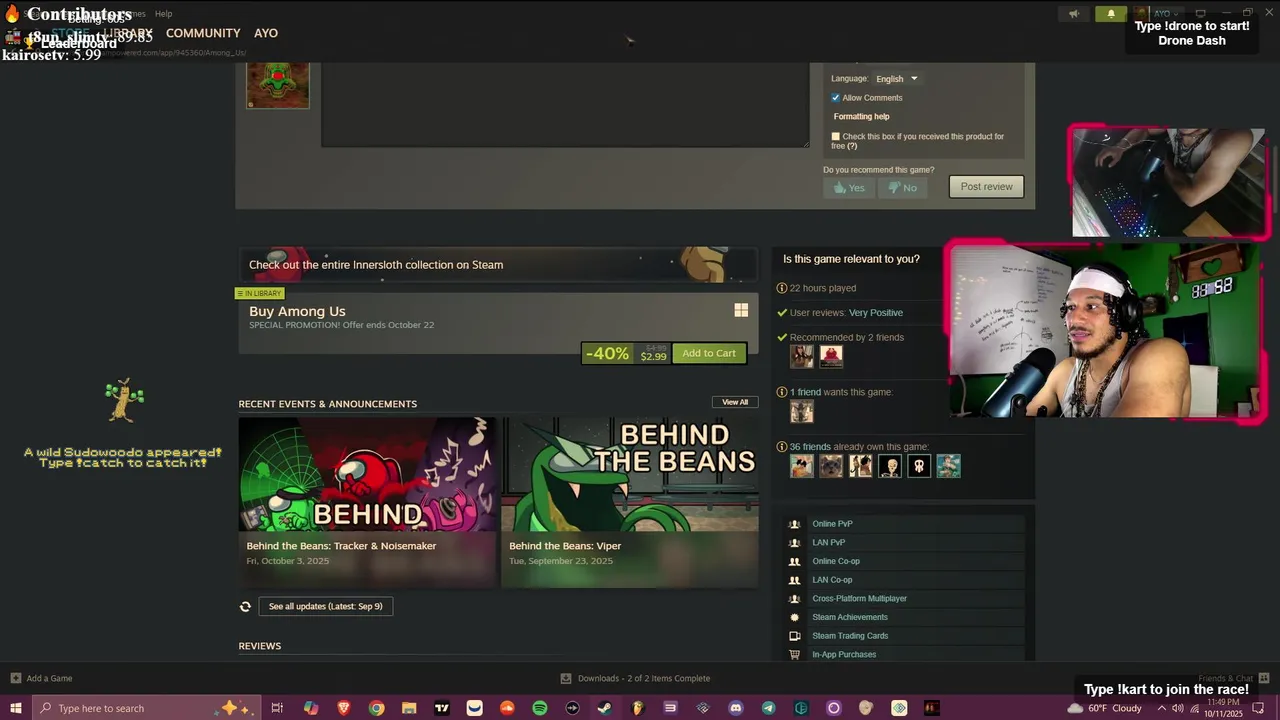
Task: Open the Formatting help link
Action: [x=861, y=117]
